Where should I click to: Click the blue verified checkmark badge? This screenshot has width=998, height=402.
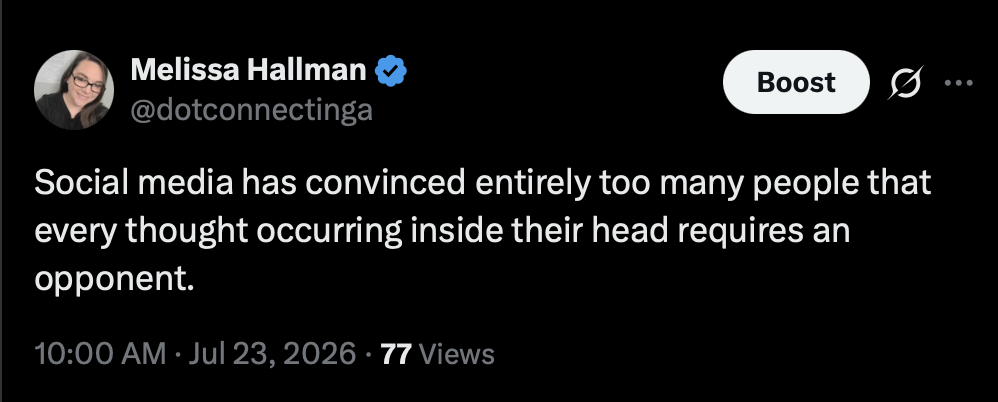pos(391,70)
